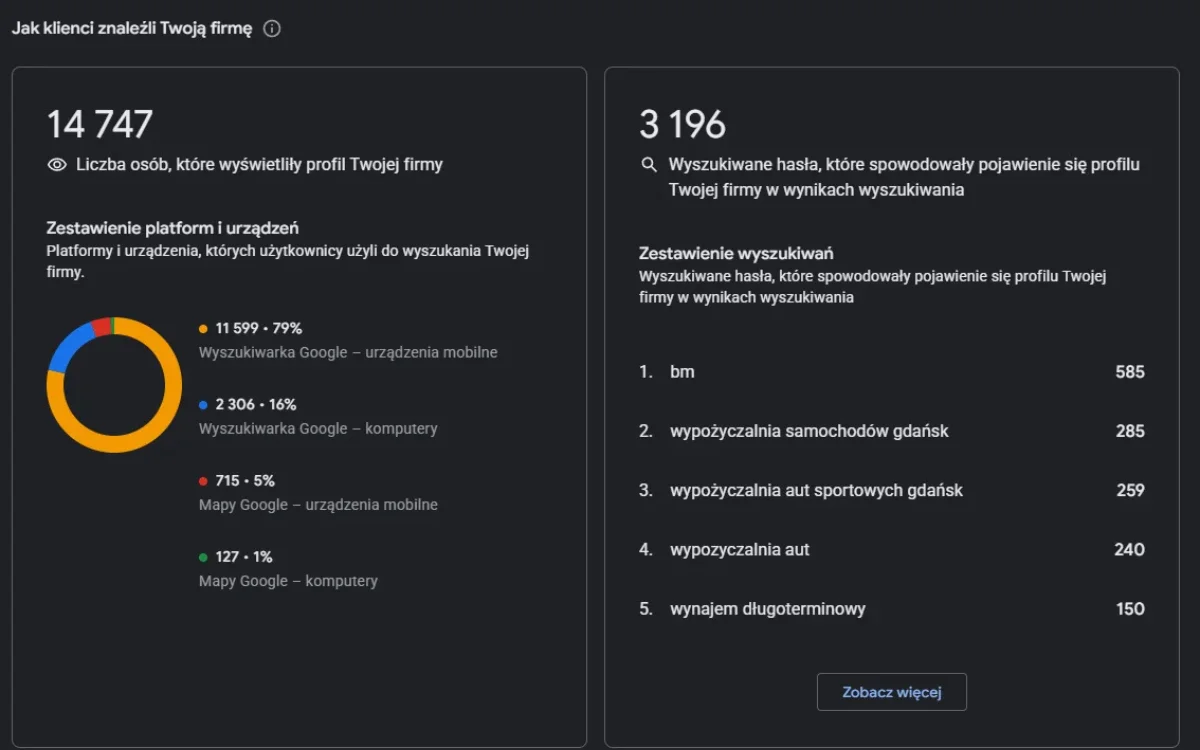Click the info icon next to the heading
This screenshot has height=750, width=1200.
click(x=272, y=29)
